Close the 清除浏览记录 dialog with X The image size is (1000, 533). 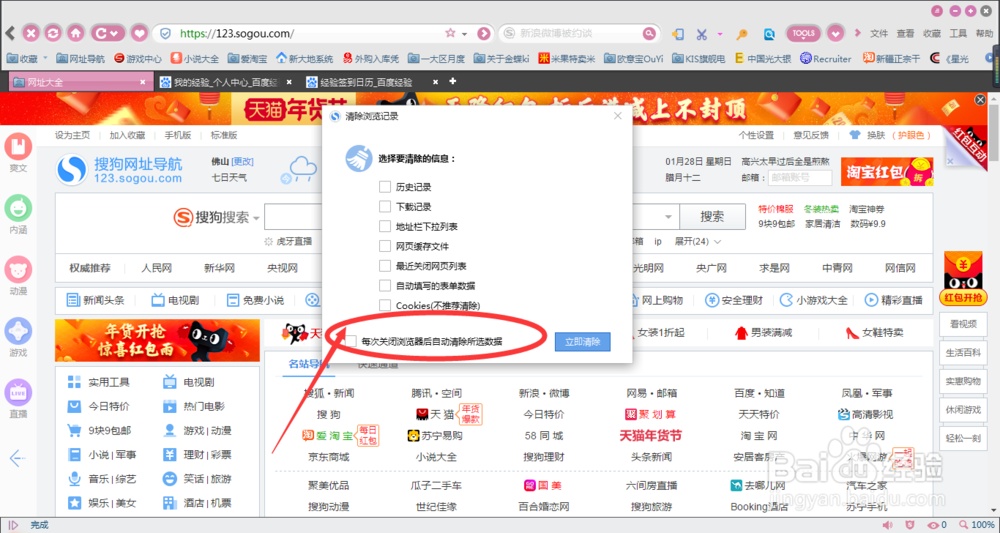[x=617, y=116]
